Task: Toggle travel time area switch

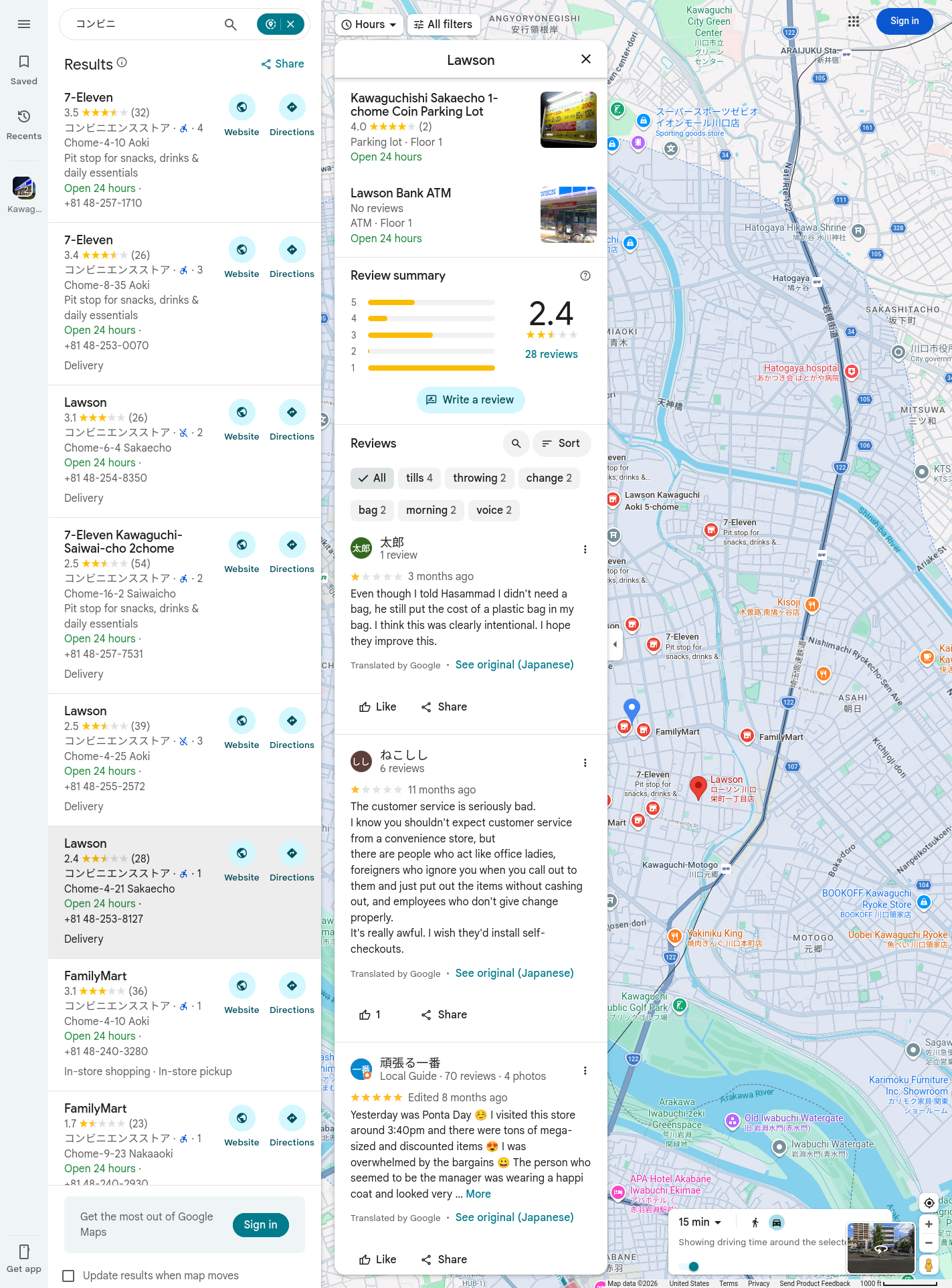Action: pyautogui.click(x=688, y=1267)
